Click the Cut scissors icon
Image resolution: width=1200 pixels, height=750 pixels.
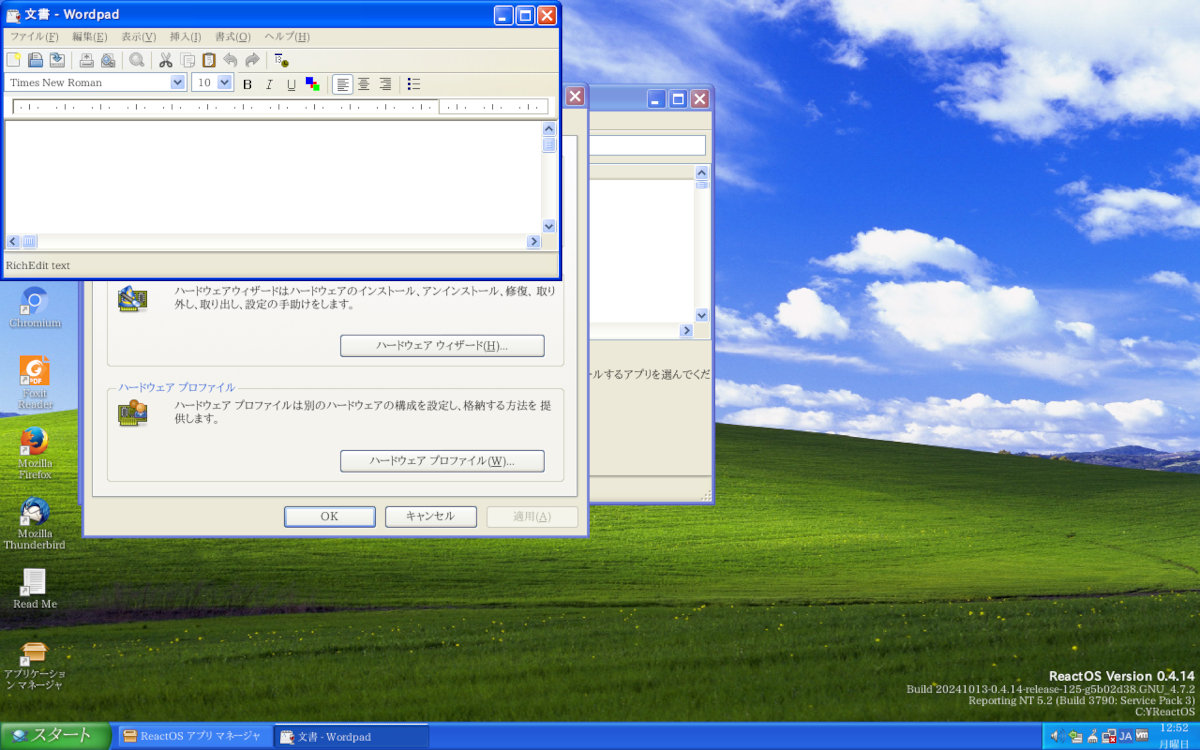[166, 60]
